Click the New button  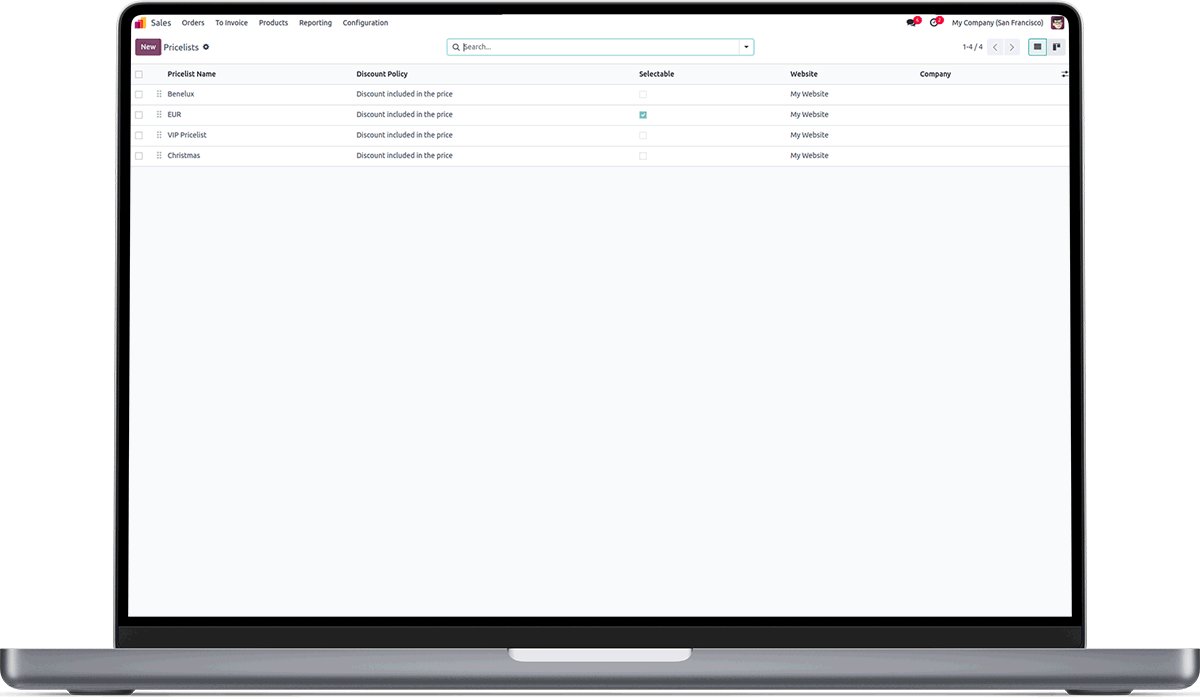pyautogui.click(x=148, y=47)
